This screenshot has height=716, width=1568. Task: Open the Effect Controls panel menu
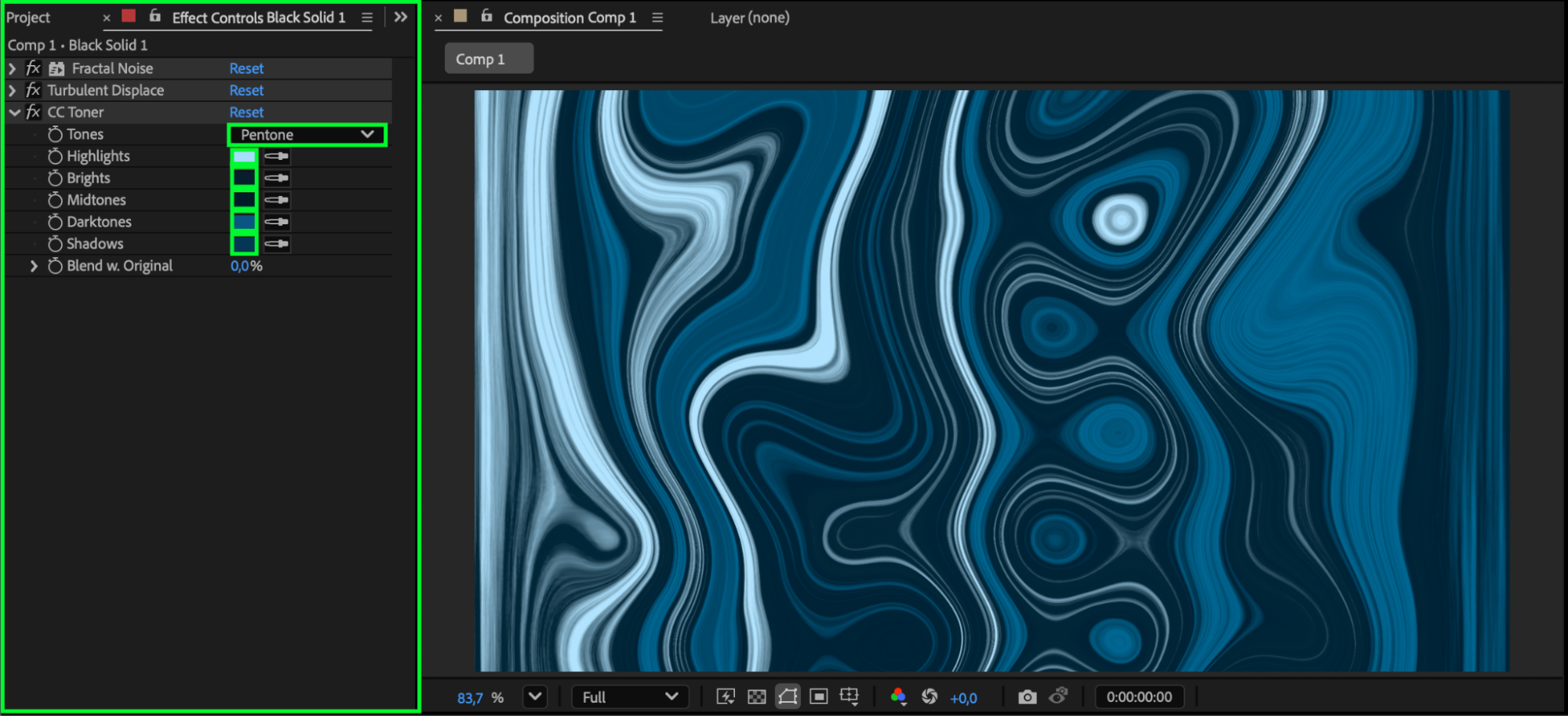coord(367,17)
